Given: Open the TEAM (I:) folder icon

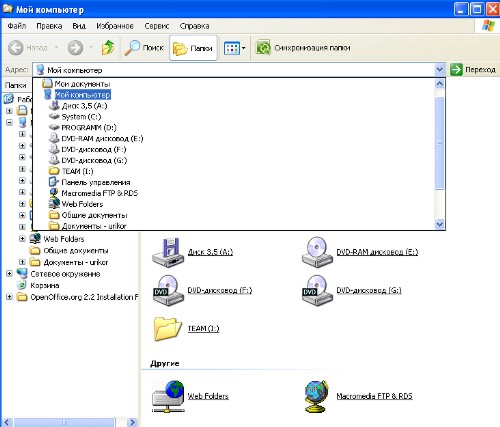Looking at the screenshot, I should point(167,329).
